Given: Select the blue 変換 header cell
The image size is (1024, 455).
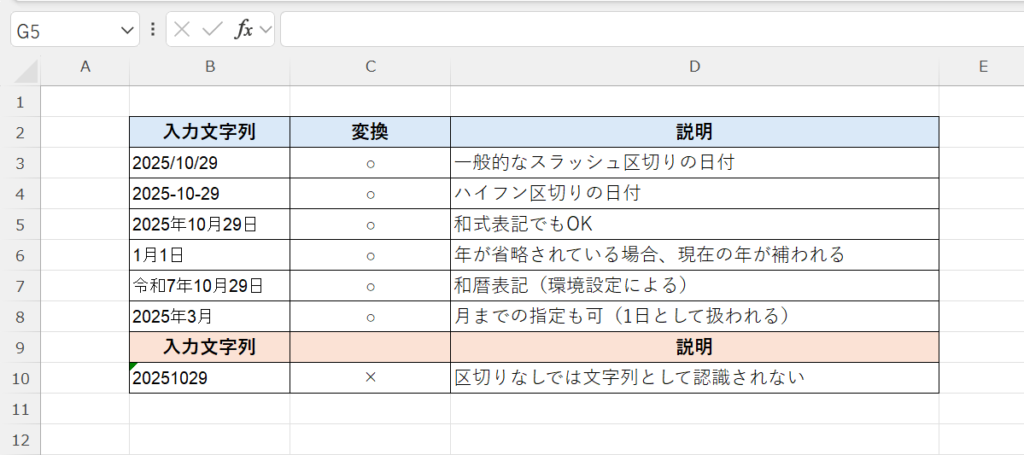Looking at the screenshot, I should coord(370,131).
